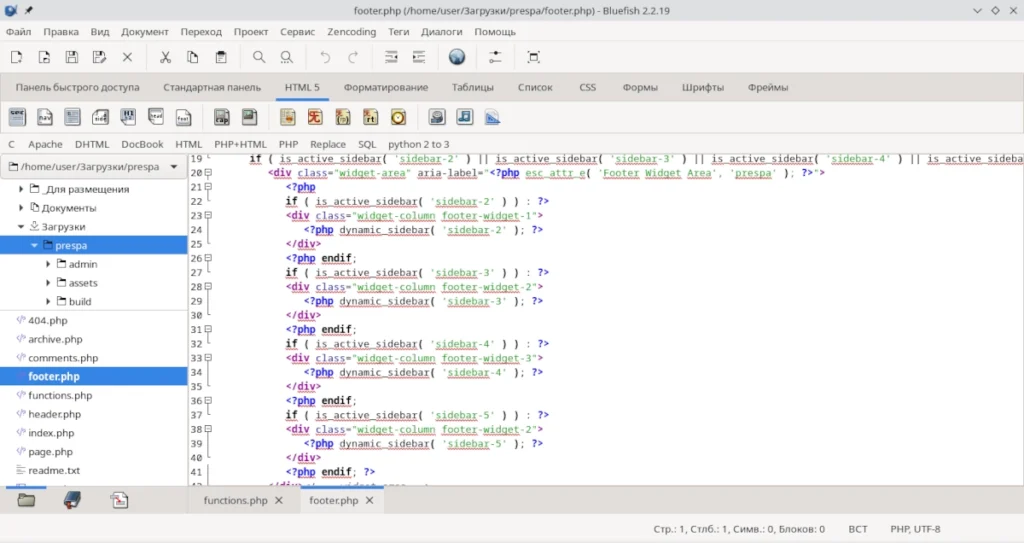Viewport: 1024px width, 543px height.
Task: Collapse the Загрузки folder
Action: (x=21, y=227)
